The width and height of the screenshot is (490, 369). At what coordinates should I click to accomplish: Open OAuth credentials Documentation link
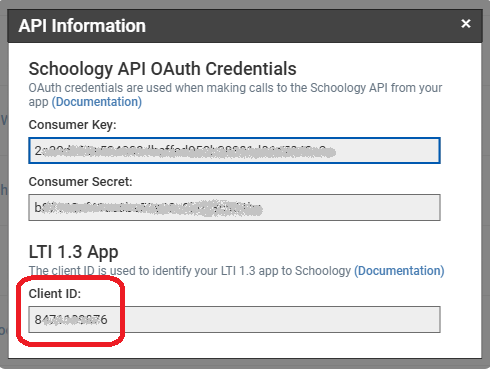pyautogui.click(x=97, y=102)
